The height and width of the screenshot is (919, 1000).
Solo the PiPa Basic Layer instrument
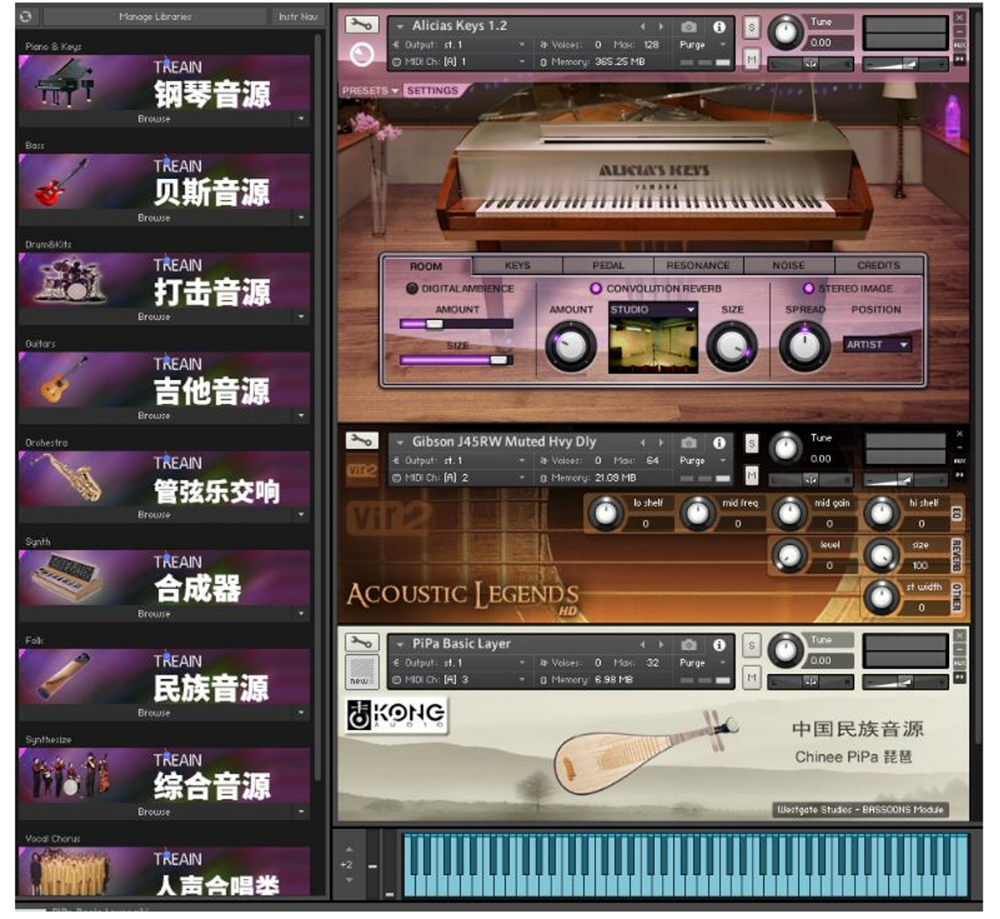[751, 645]
